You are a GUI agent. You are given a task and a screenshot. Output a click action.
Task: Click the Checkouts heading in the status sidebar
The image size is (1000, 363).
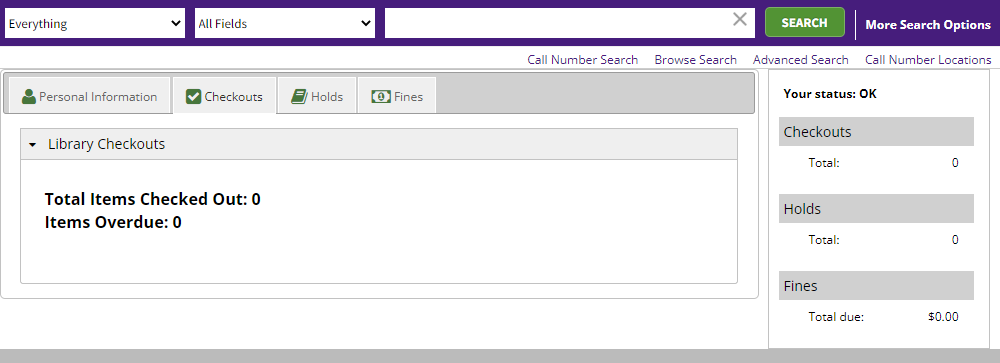876,131
